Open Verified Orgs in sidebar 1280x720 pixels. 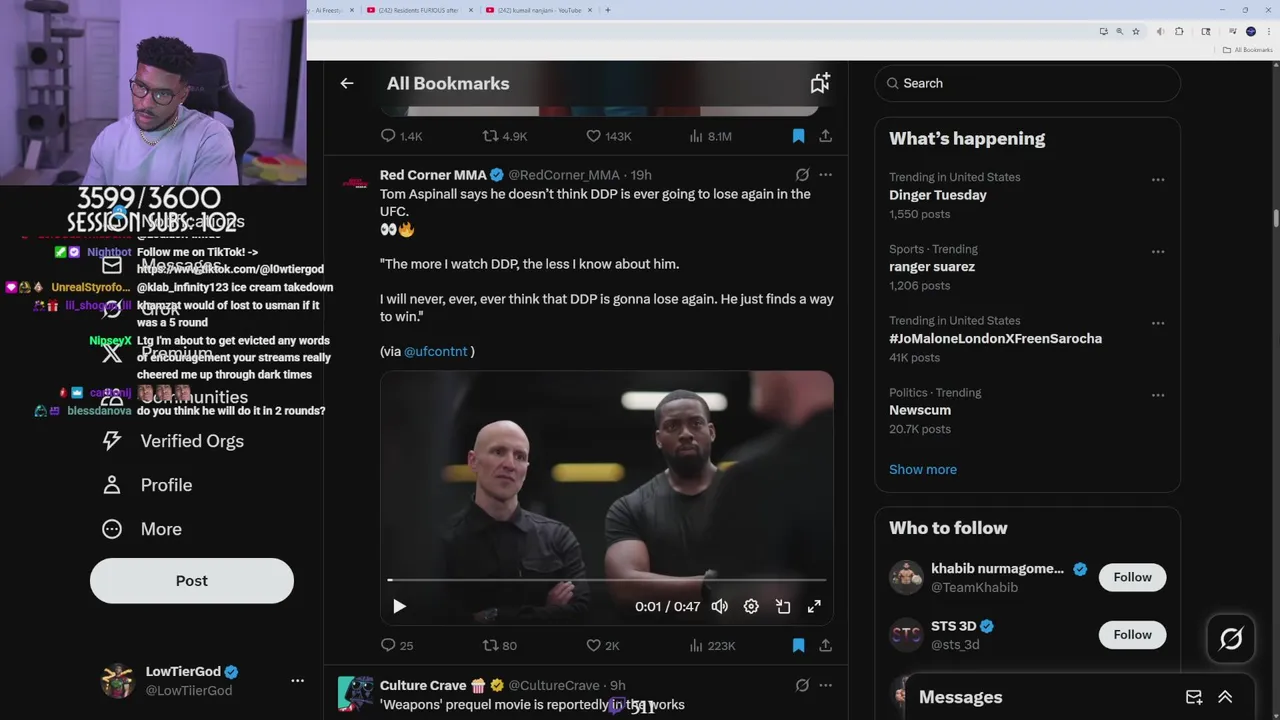click(173, 441)
